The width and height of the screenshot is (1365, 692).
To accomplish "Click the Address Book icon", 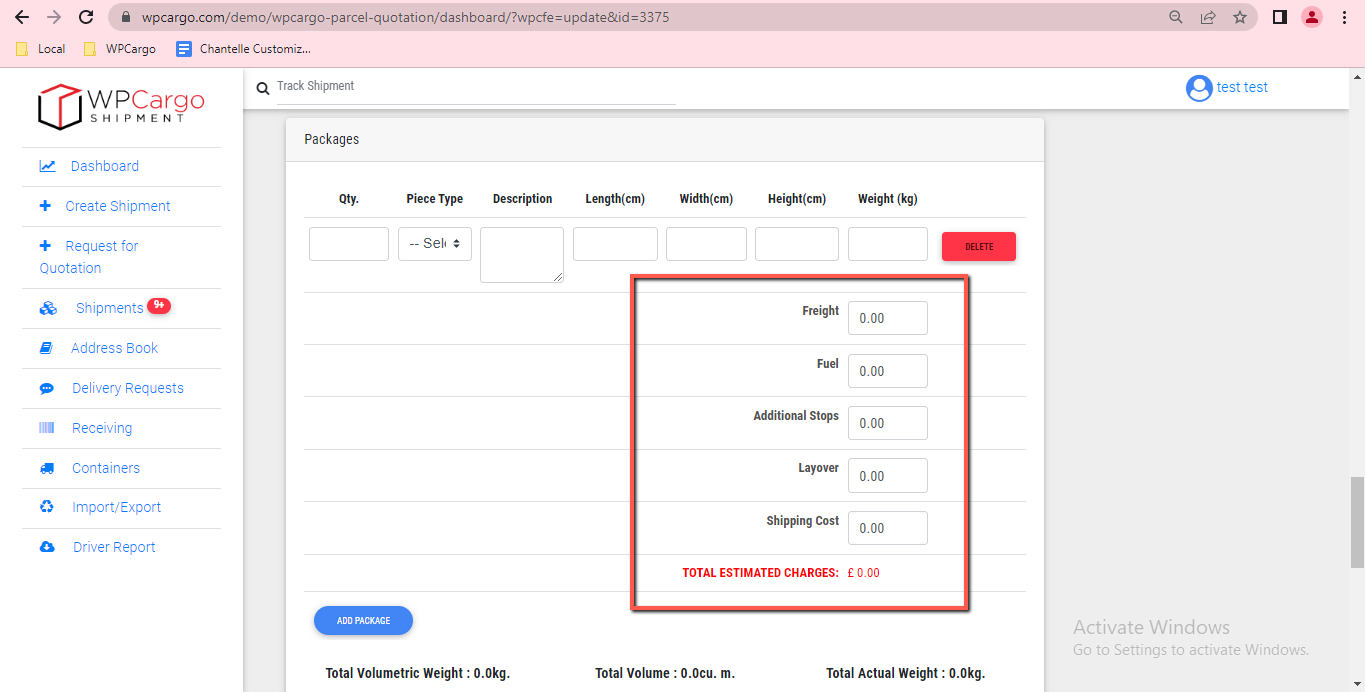I will coord(46,348).
